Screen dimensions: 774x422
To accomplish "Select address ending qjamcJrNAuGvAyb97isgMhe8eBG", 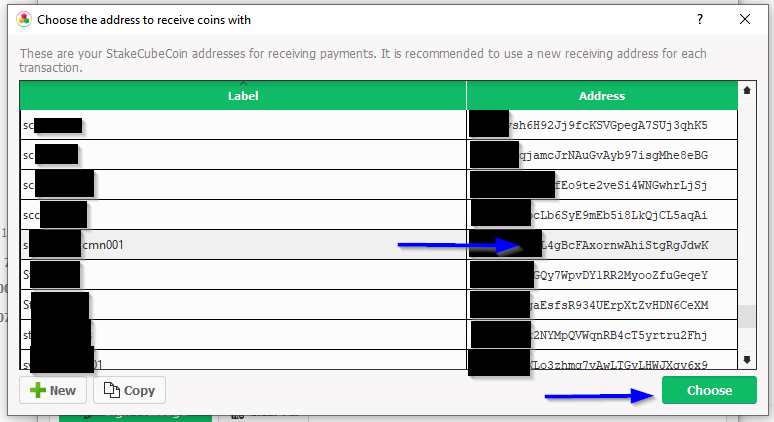I will 602,155.
